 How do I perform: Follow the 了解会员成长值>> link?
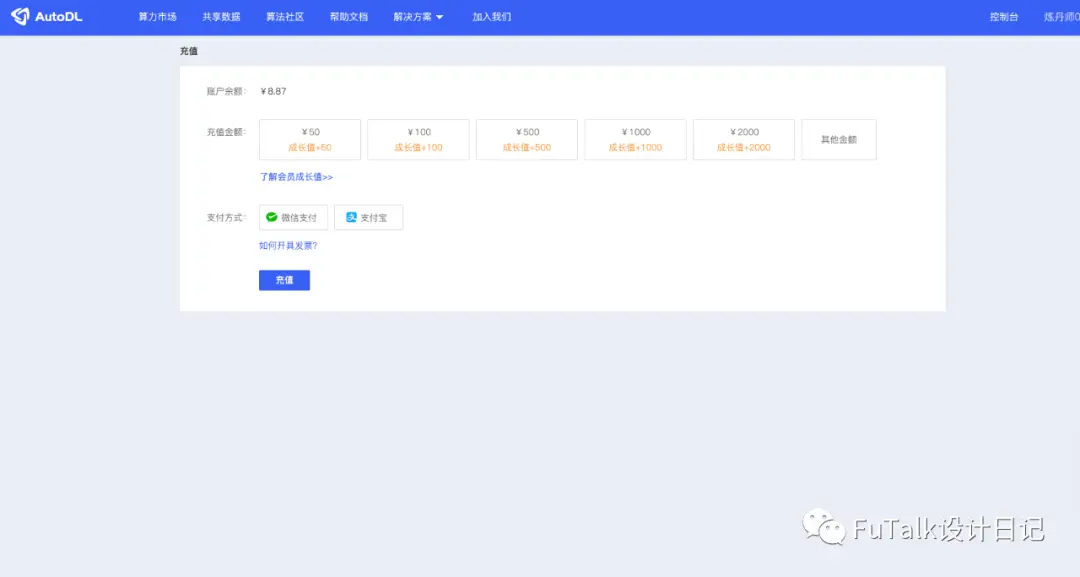(x=296, y=177)
